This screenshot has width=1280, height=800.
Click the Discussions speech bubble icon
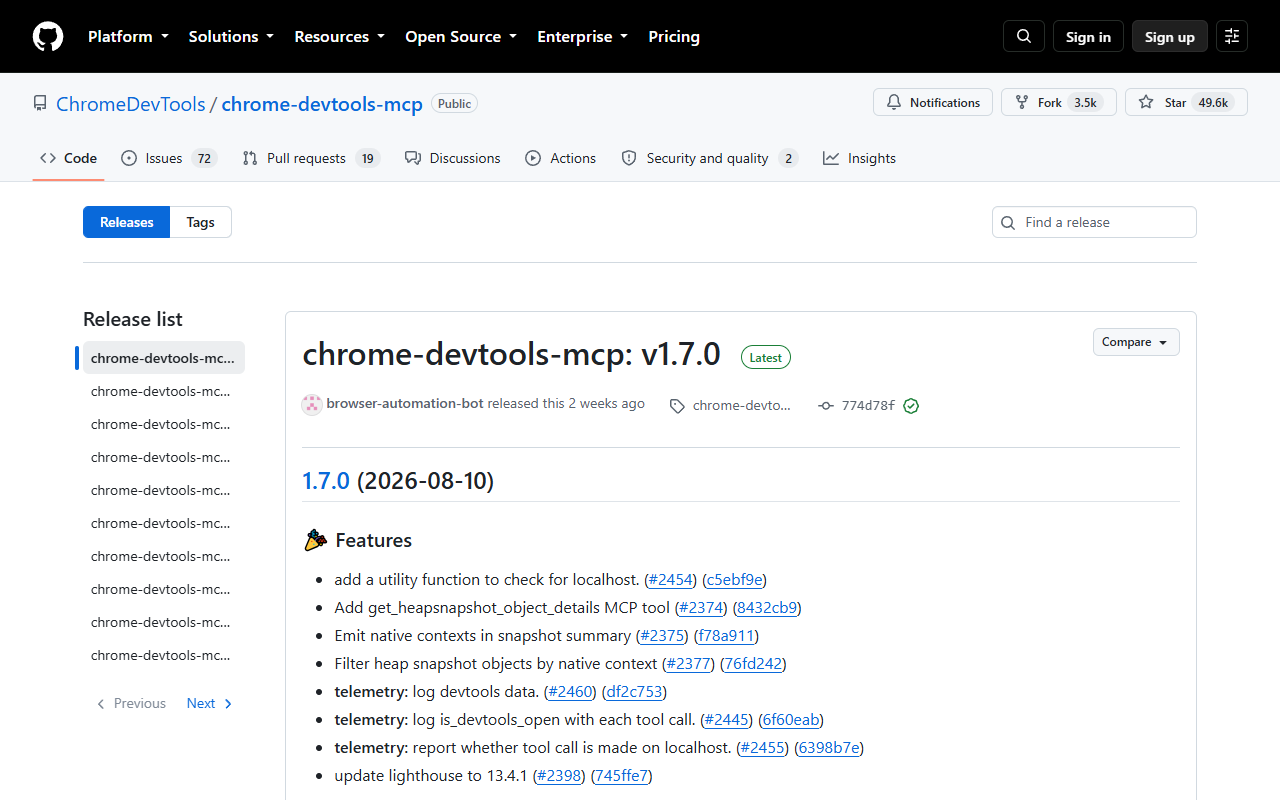tap(413, 158)
